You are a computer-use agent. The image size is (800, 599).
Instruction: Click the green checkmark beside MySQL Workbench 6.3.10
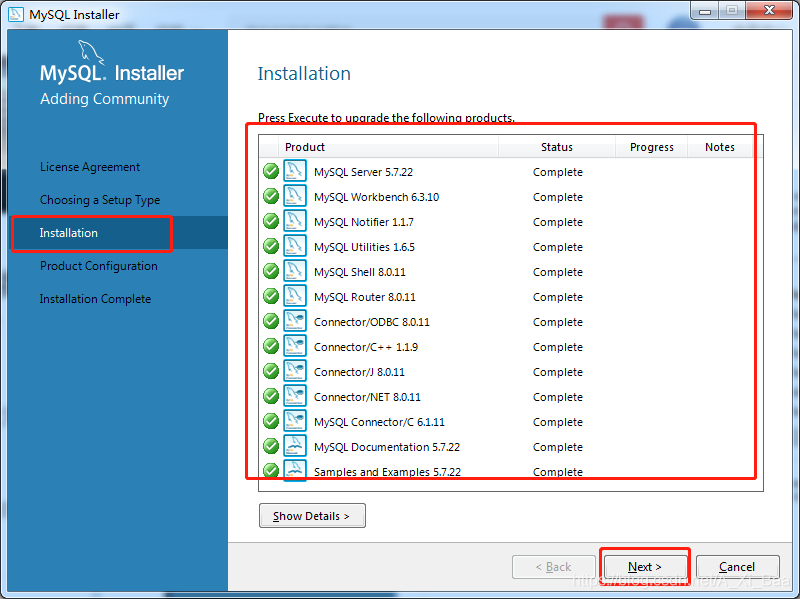[x=271, y=196]
